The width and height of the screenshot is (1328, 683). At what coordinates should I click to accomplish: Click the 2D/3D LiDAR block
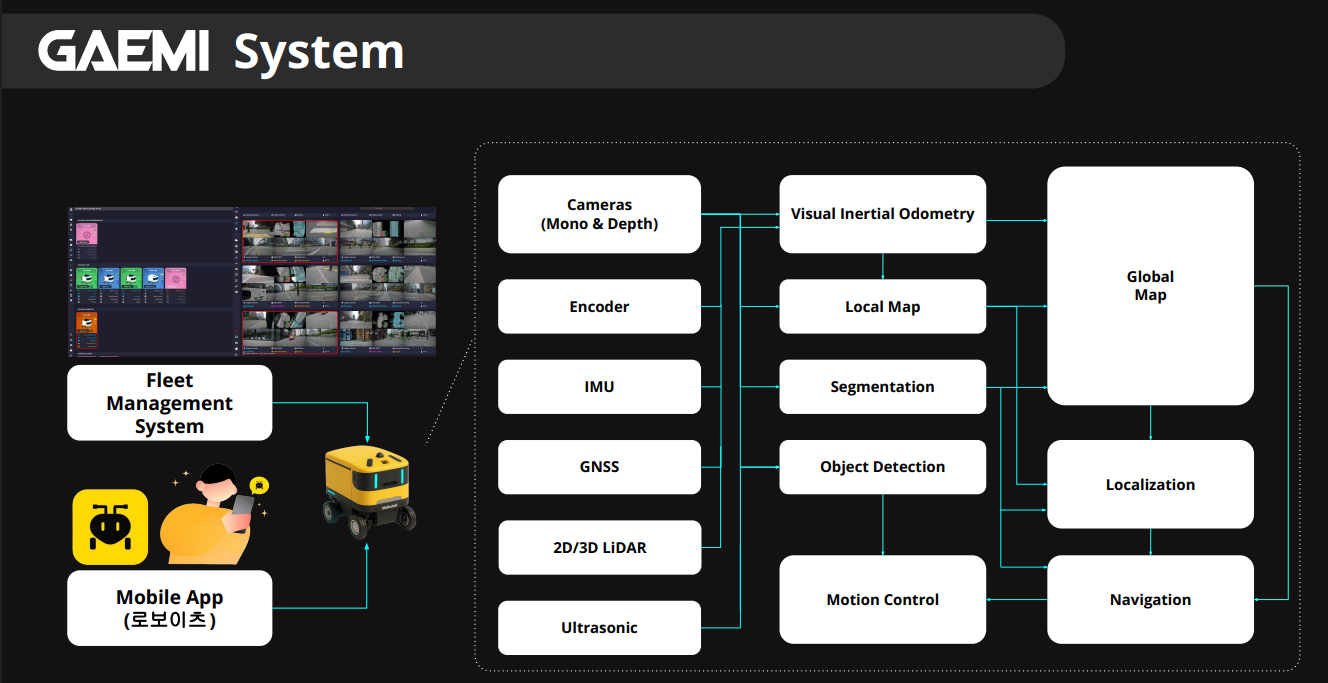point(599,547)
